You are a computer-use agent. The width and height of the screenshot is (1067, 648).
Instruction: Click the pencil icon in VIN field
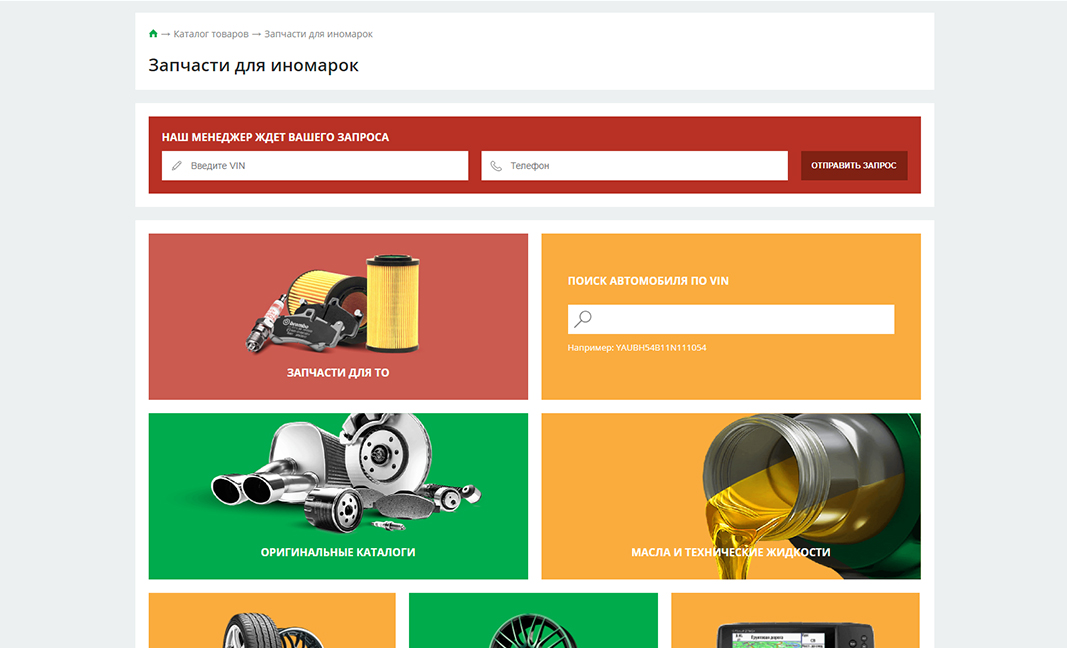point(177,165)
